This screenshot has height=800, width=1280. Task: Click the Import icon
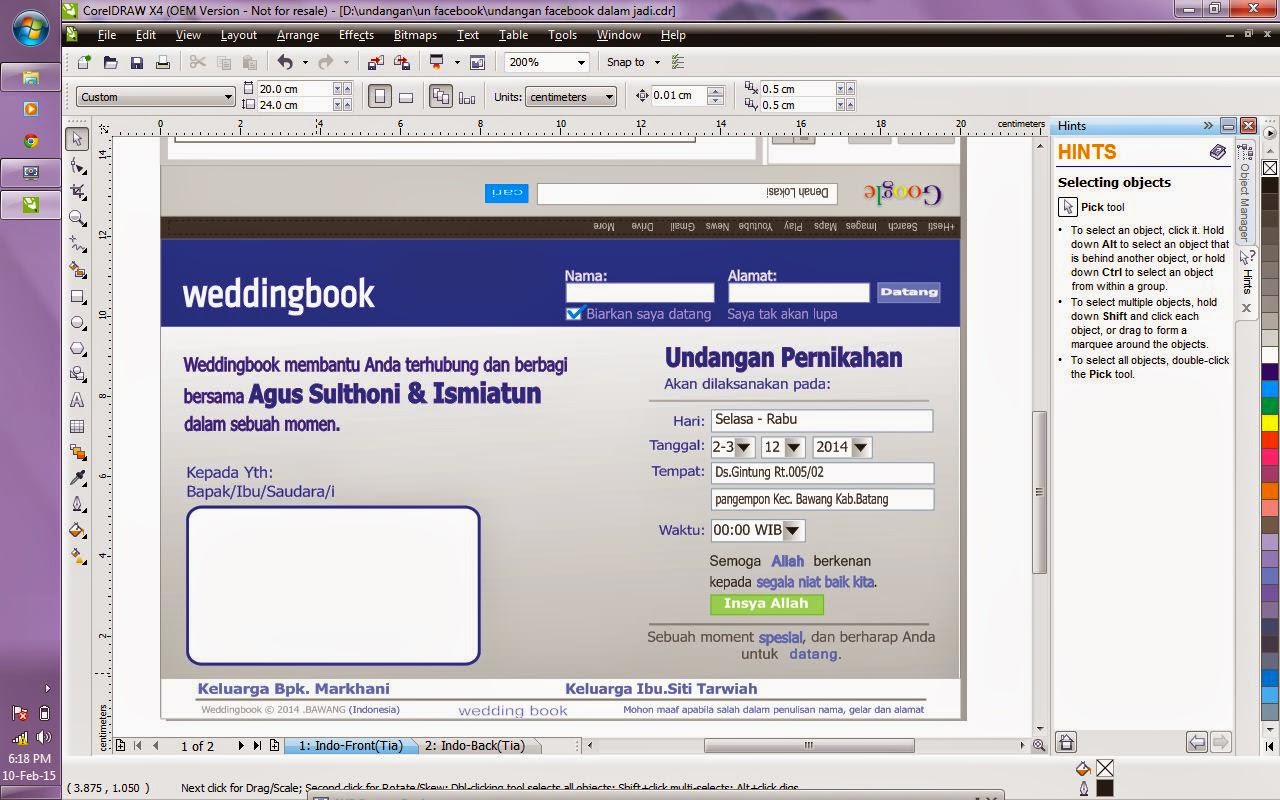[375, 62]
